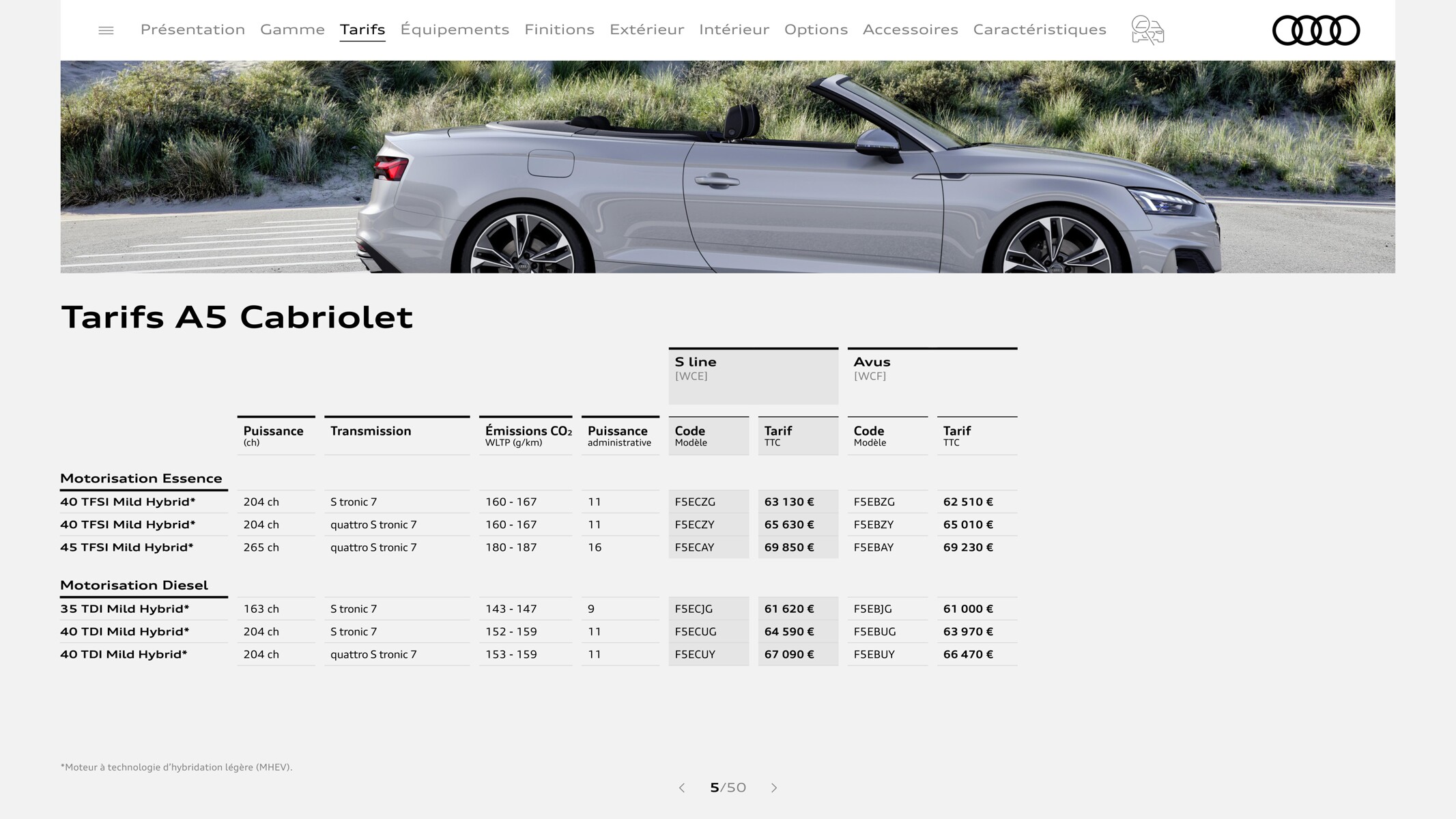
Task: Click price 66 470 €
Action: [968, 655]
